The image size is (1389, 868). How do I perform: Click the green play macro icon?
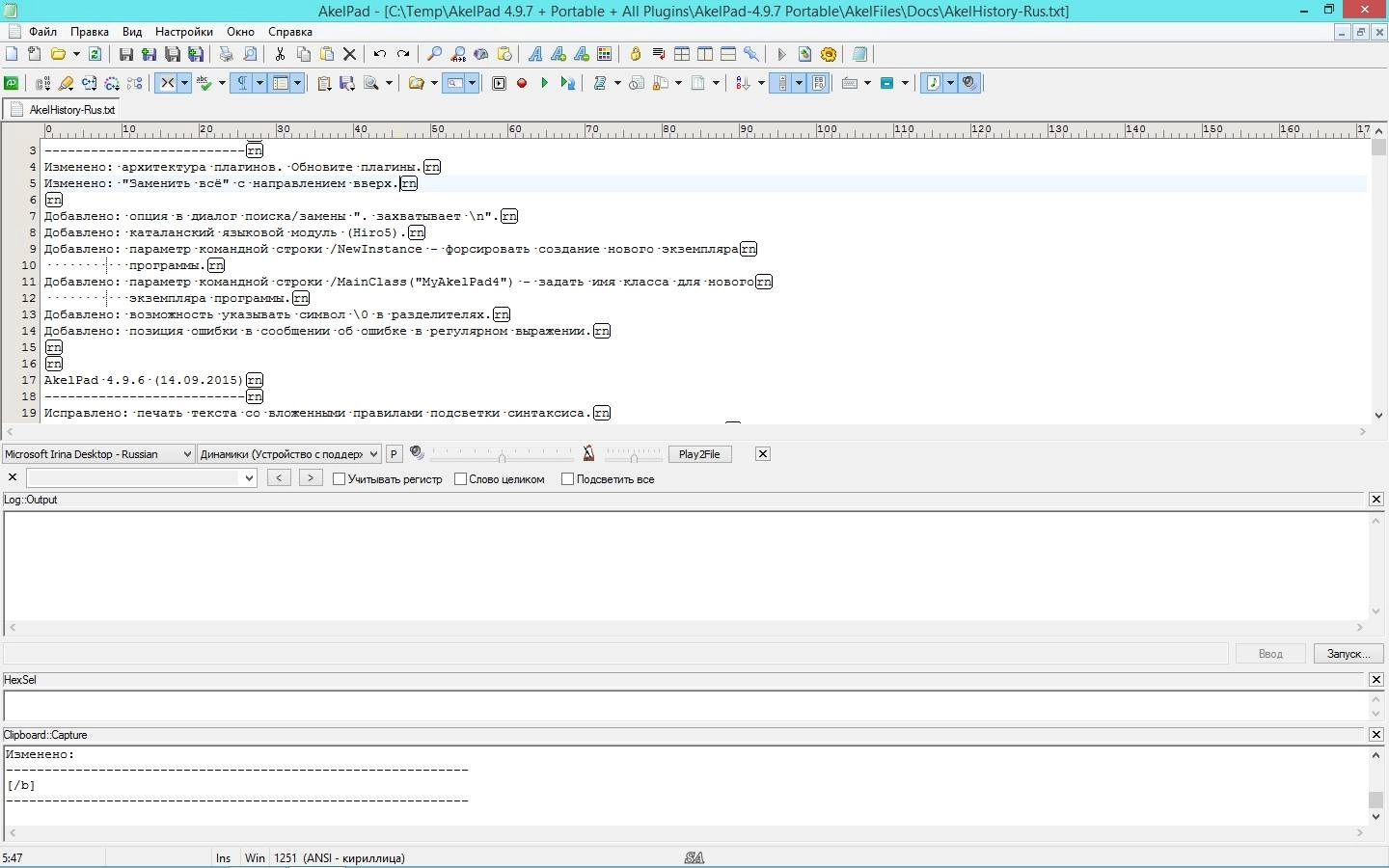point(544,83)
